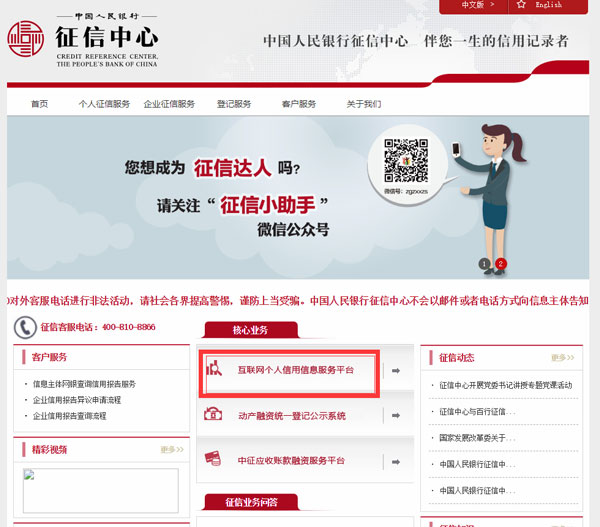Click the star icon beside English
The height and width of the screenshot is (527, 600).
pos(521,5)
